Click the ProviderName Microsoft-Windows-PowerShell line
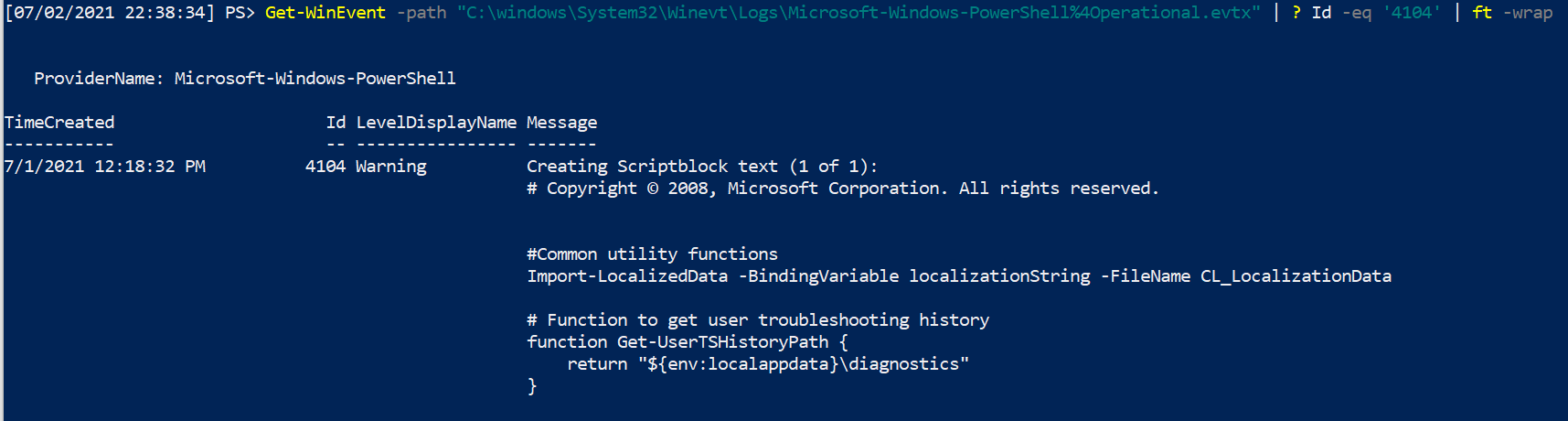This screenshot has width=1568, height=421. (244, 79)
